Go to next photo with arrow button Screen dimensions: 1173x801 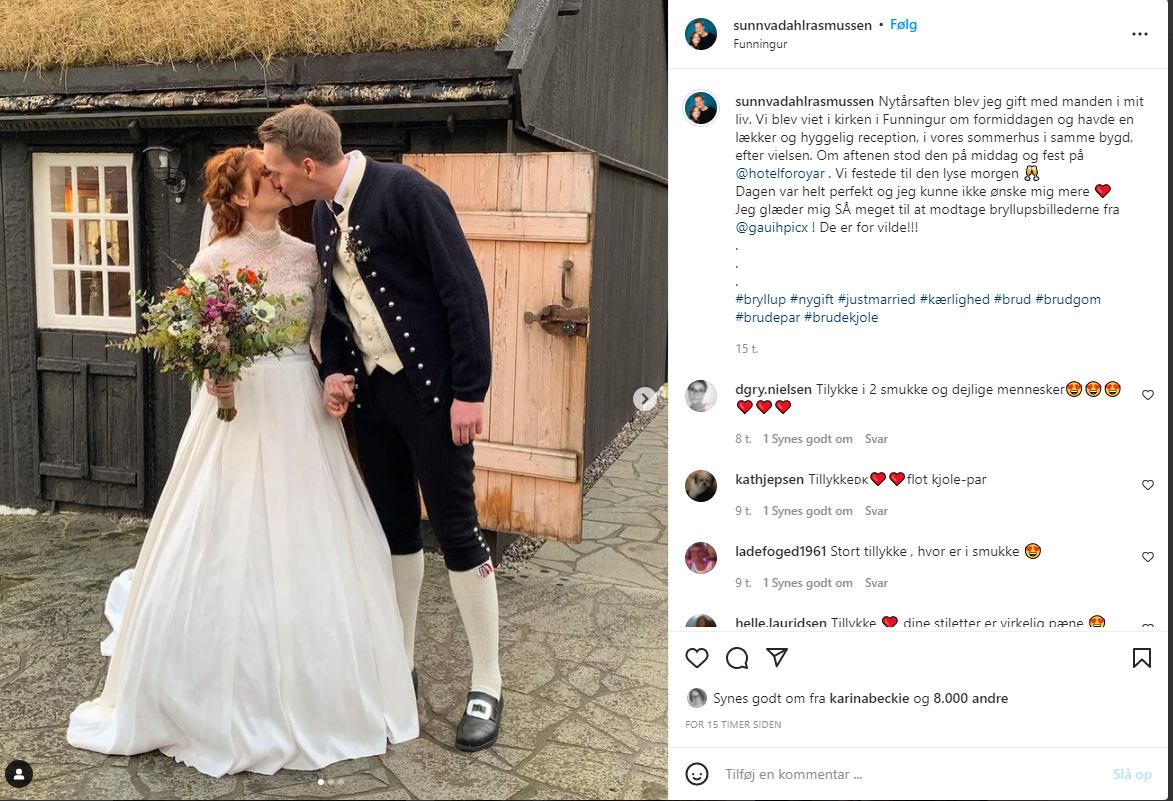(x=644, y=399)
